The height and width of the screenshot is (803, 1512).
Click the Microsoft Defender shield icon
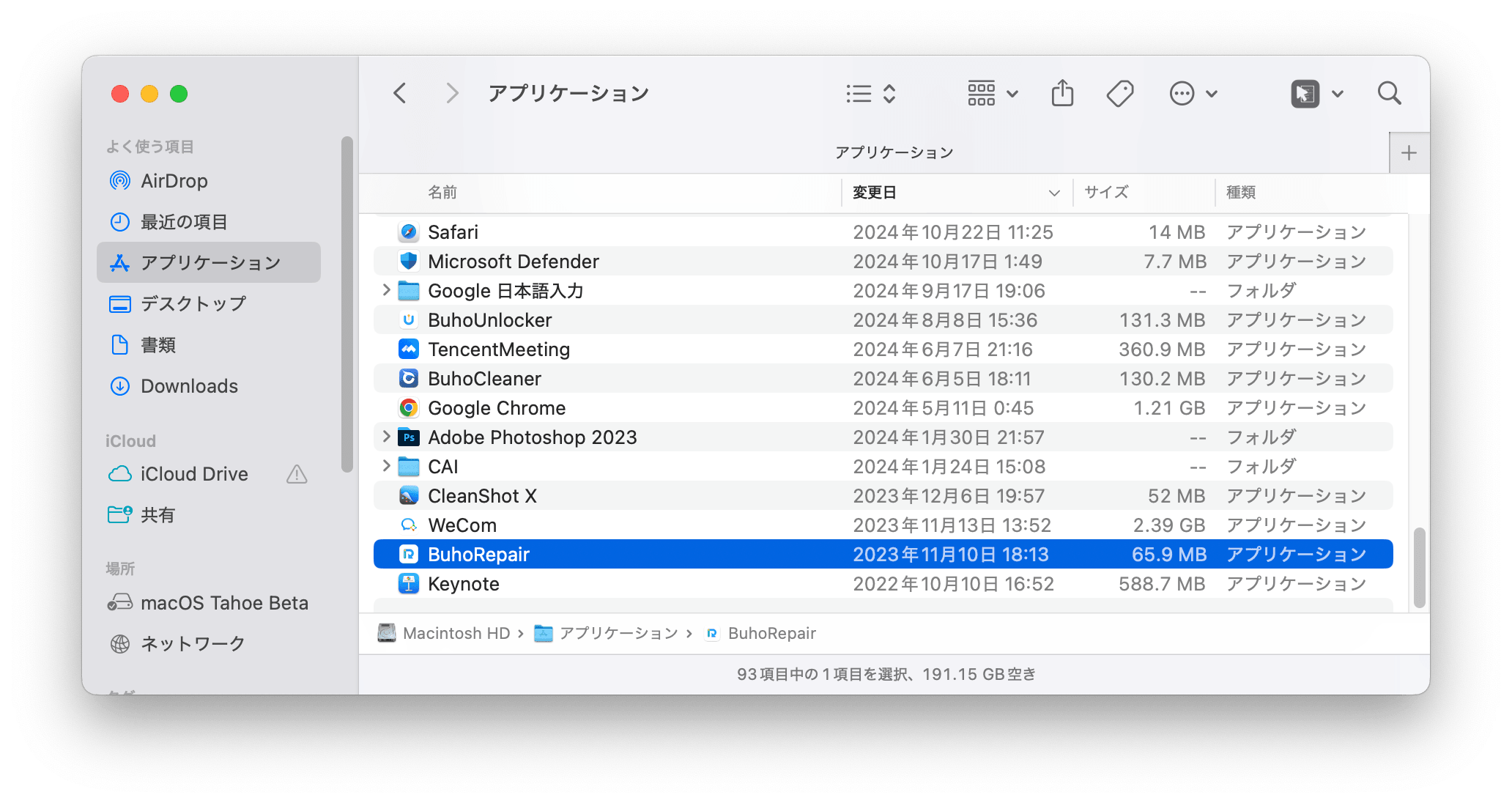pyautogui.click(x=409, y=262)
